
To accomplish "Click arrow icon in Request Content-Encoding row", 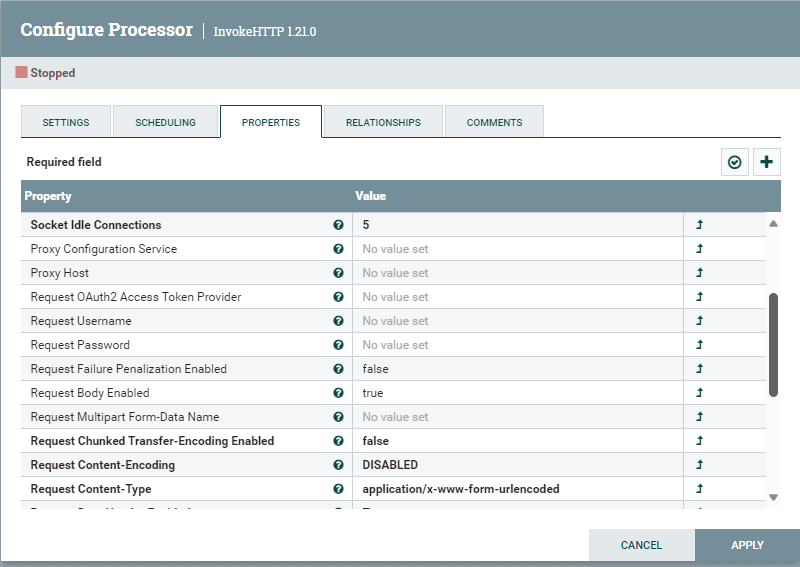I will click(699, 464).
